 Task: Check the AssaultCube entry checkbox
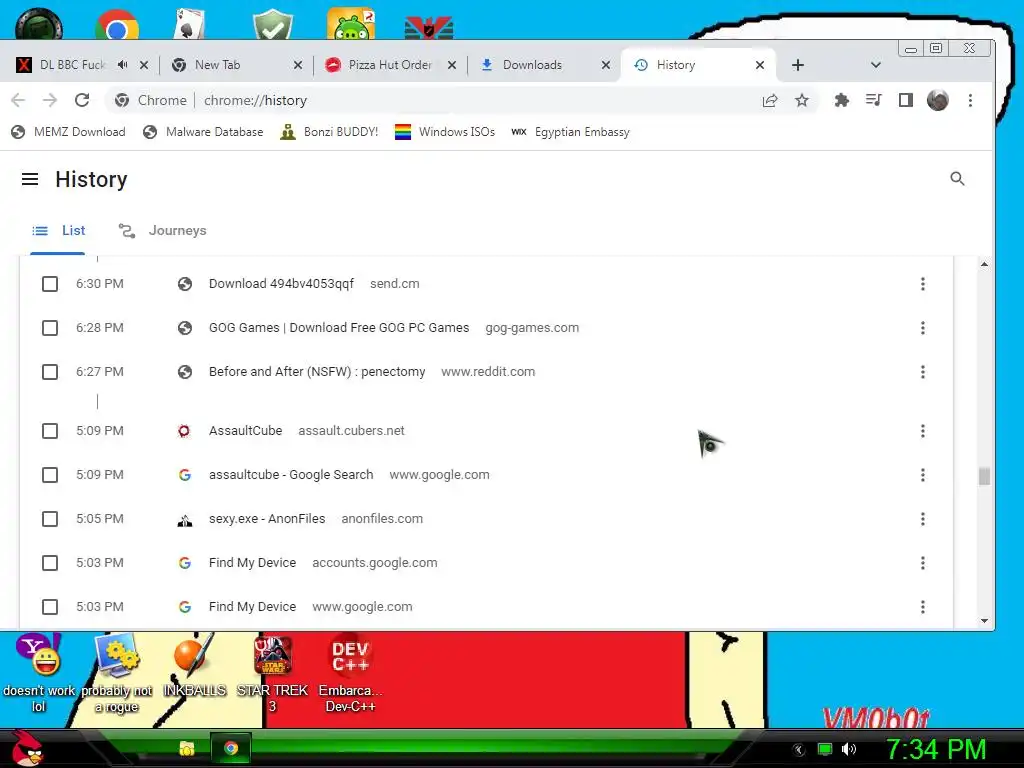coord(50,431)
